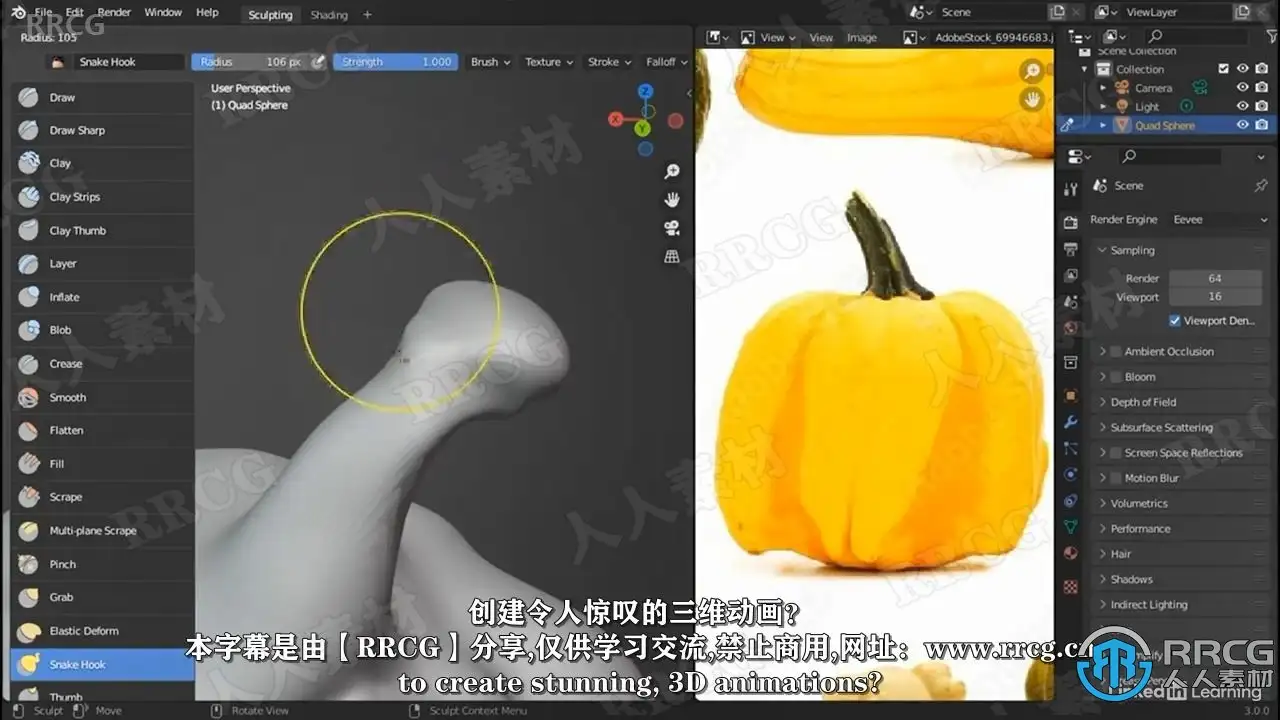Disable Quad Sphere in renders via camera icon
Image resolution: width=1280 pixels, height=720 pixels.
pyautogui.click(x=1261, y=125)
